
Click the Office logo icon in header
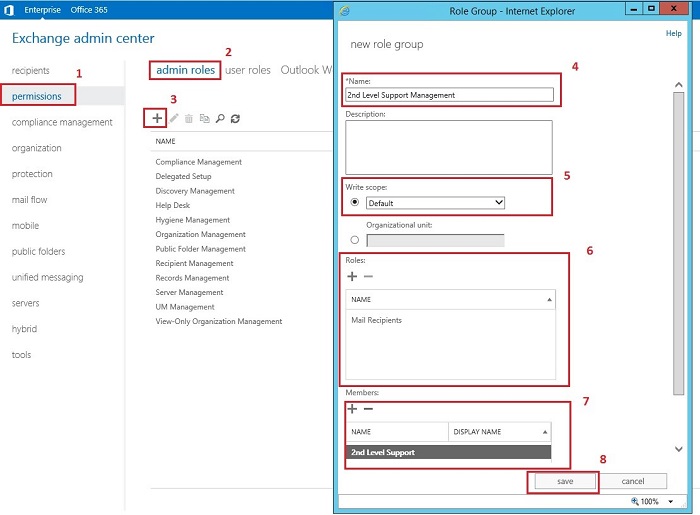click(x=8, y=10)
